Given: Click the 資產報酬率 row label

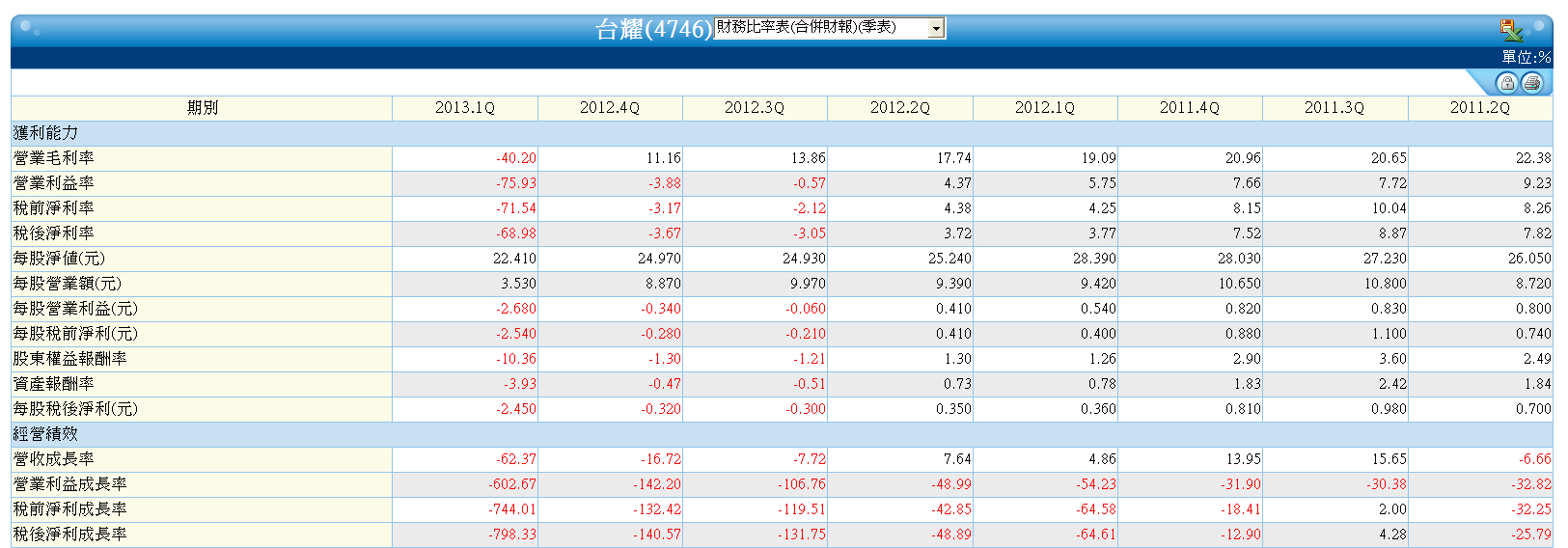Looking at the screenshot, I should [54, 384].
